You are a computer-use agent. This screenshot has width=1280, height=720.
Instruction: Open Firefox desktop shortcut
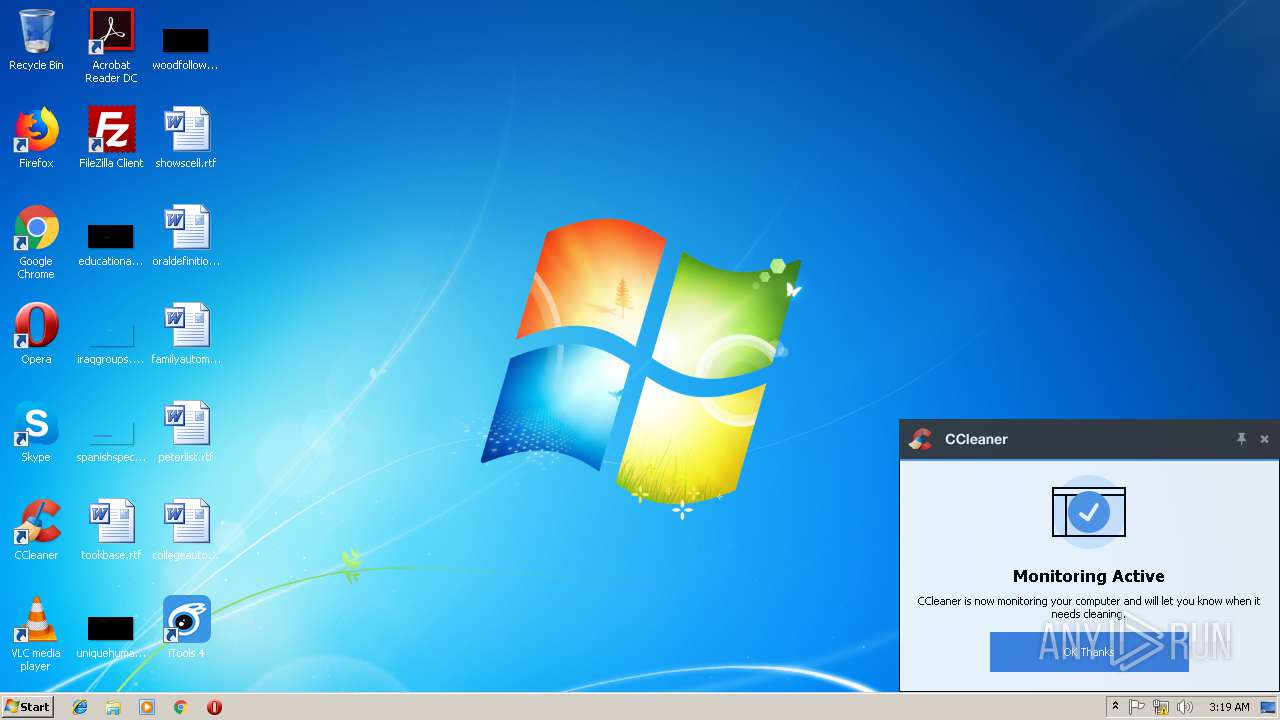(36, 138)
